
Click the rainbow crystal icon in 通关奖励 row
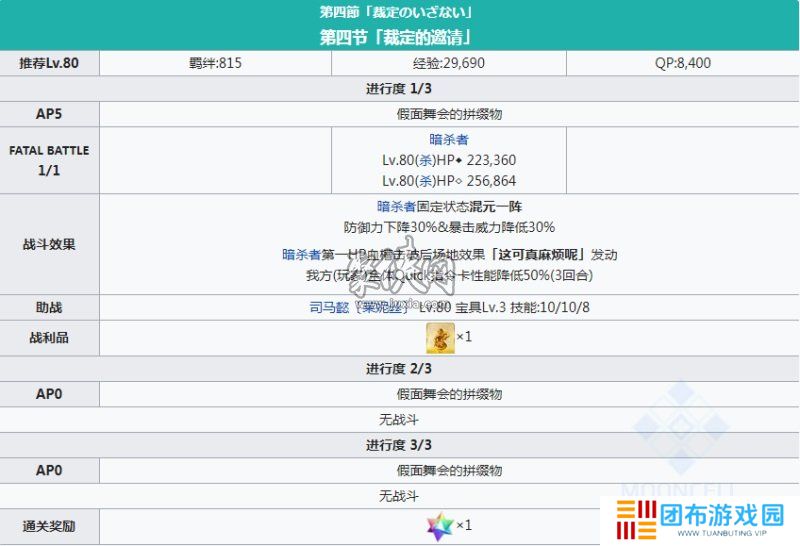pos(440,526)
